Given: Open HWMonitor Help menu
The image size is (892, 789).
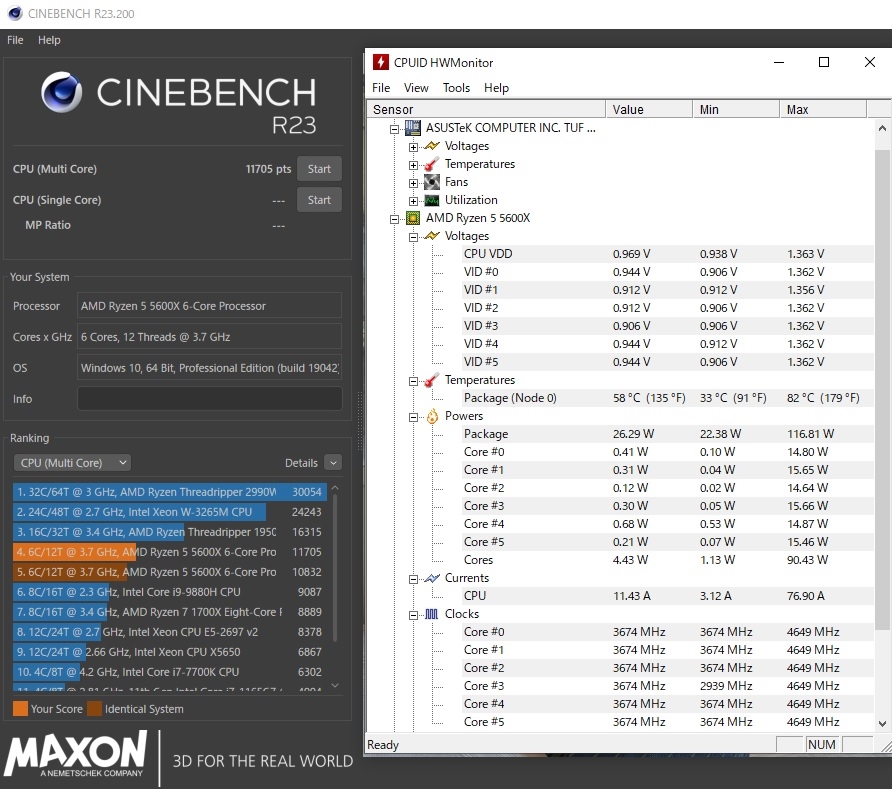Looking at the screenshot, I should pos(496,88).
